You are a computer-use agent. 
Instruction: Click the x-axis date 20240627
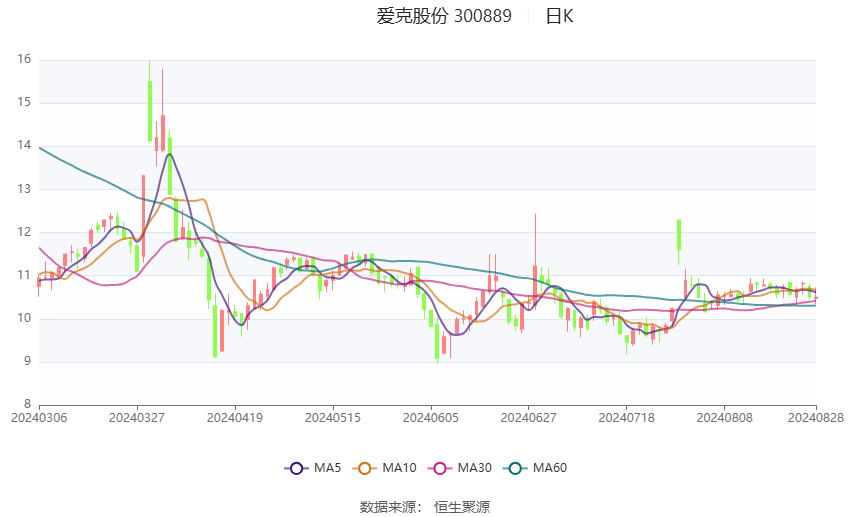pos(529,418)
